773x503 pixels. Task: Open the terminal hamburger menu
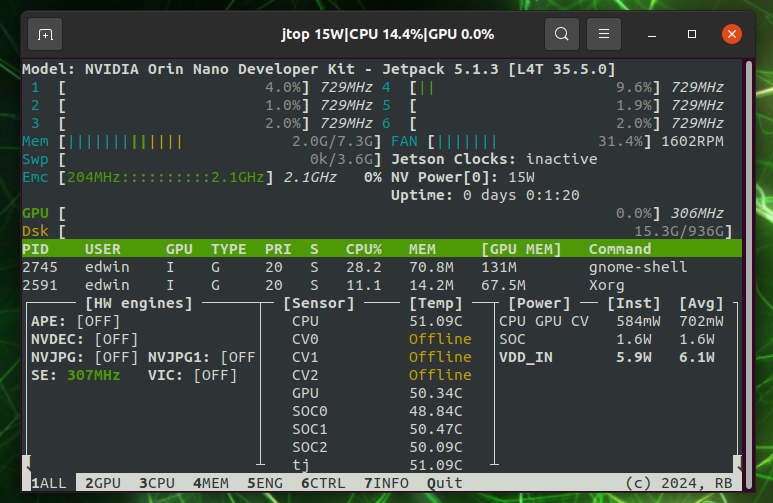[604, 34]
